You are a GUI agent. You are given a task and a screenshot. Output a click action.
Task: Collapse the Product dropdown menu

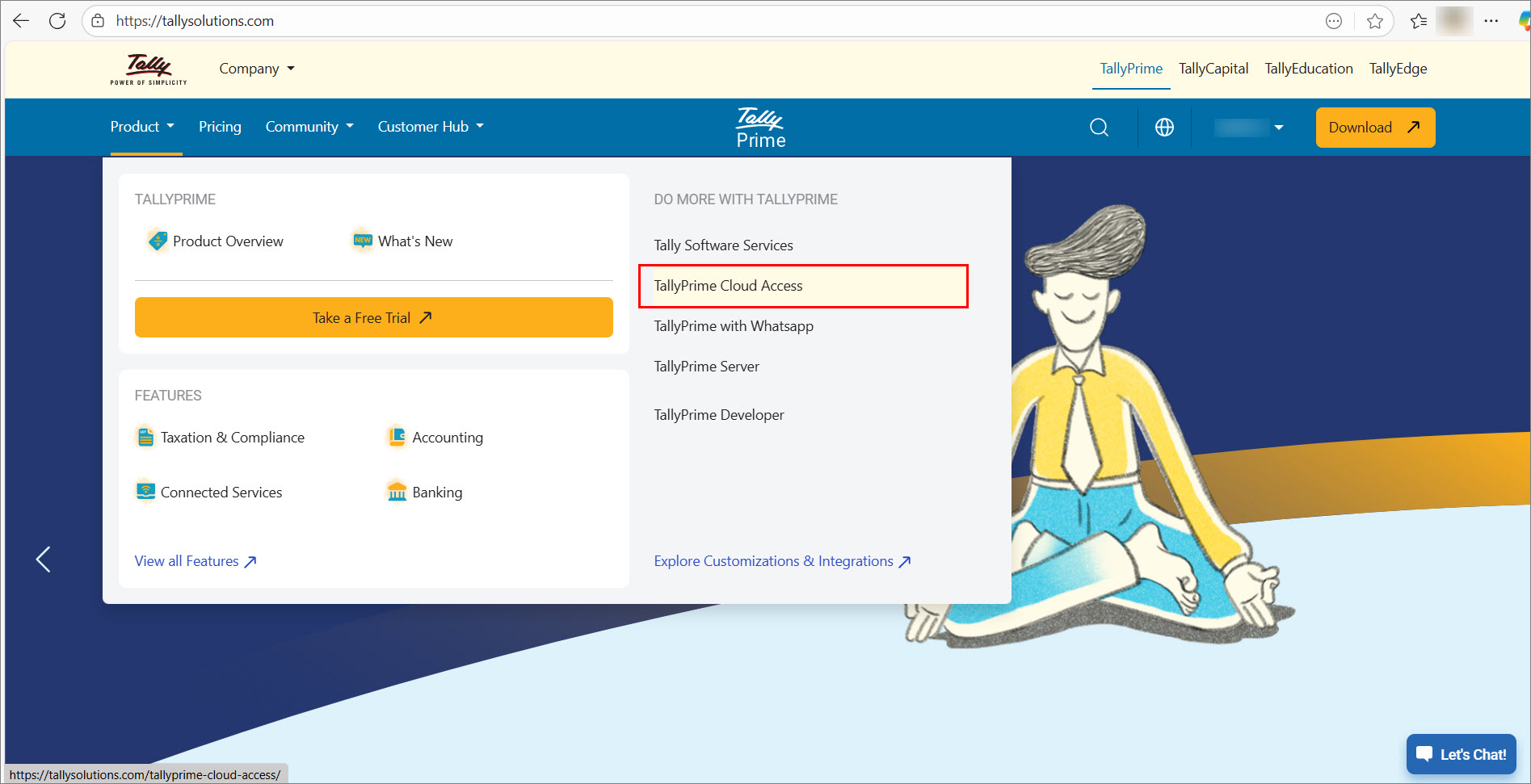tap(142, 127)
